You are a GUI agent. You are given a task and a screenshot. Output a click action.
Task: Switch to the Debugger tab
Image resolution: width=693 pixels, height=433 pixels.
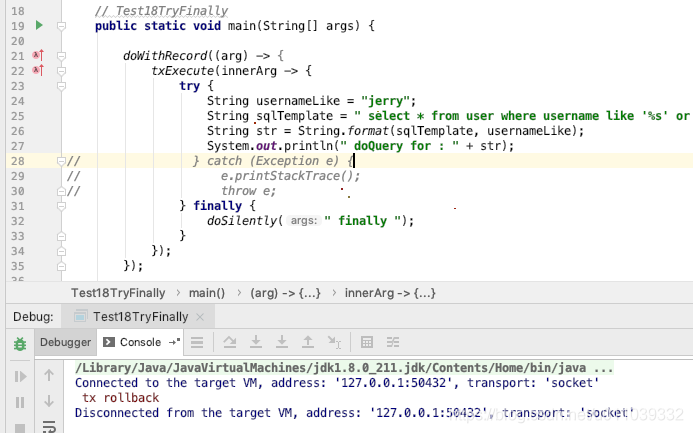(x=65, y=342)
